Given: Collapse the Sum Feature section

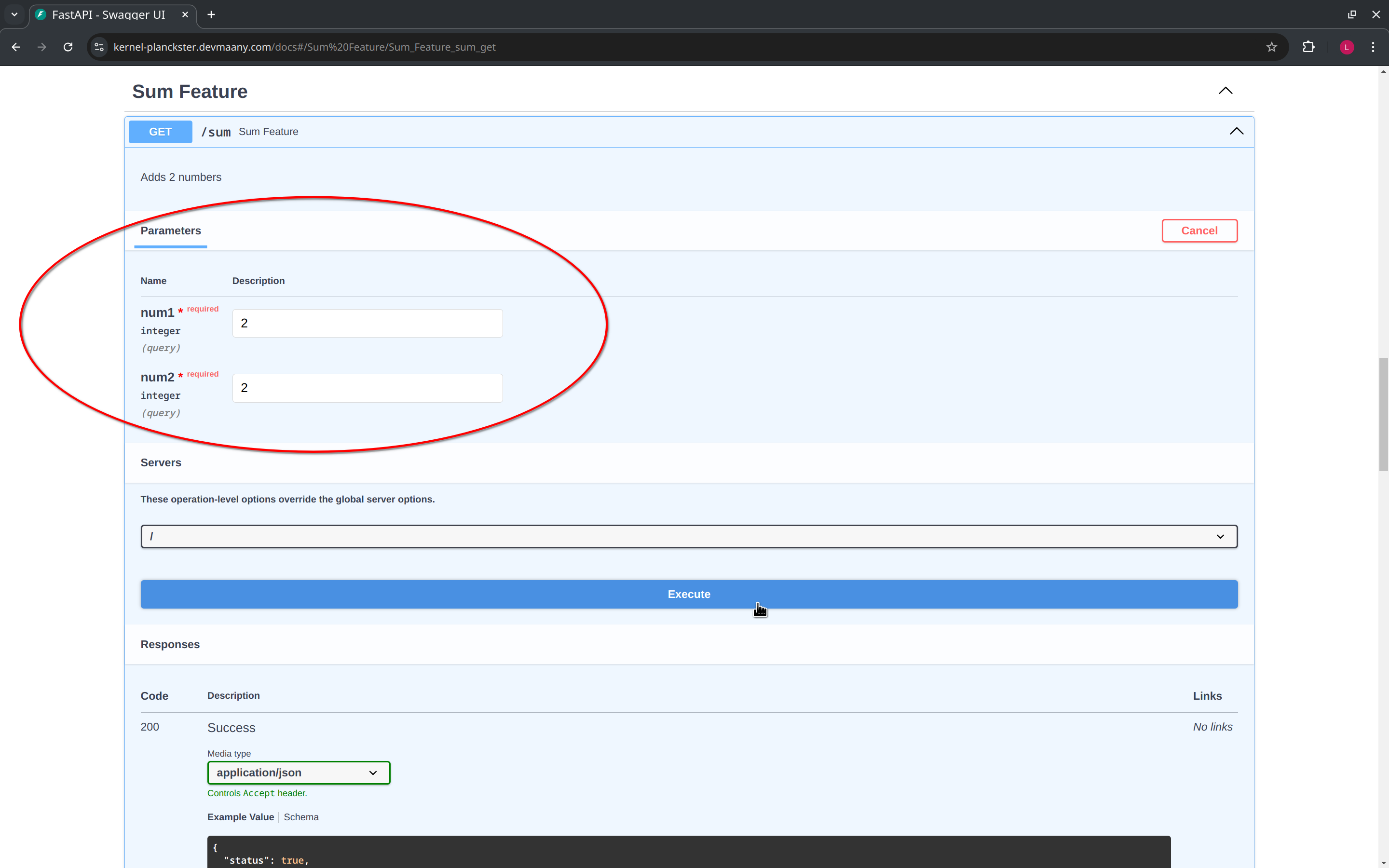Looking at the screenshot, I should 1226,91.
